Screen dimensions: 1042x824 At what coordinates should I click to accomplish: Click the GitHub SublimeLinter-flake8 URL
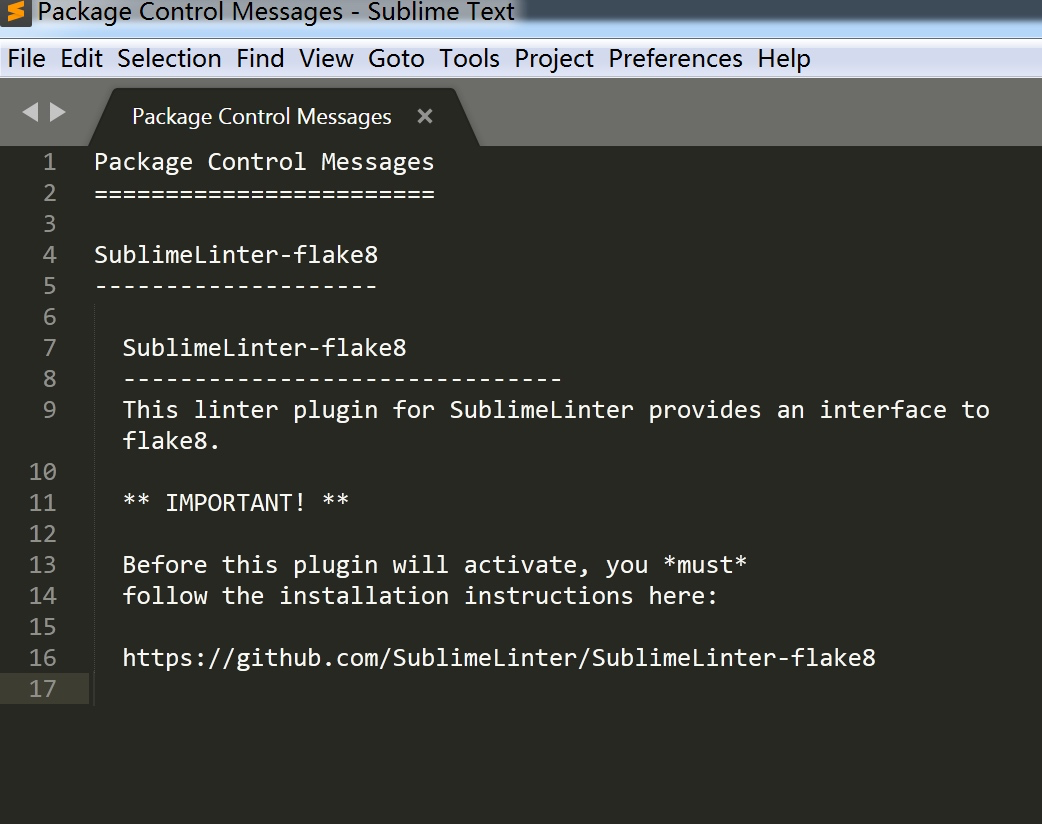[x=499, y=658]
